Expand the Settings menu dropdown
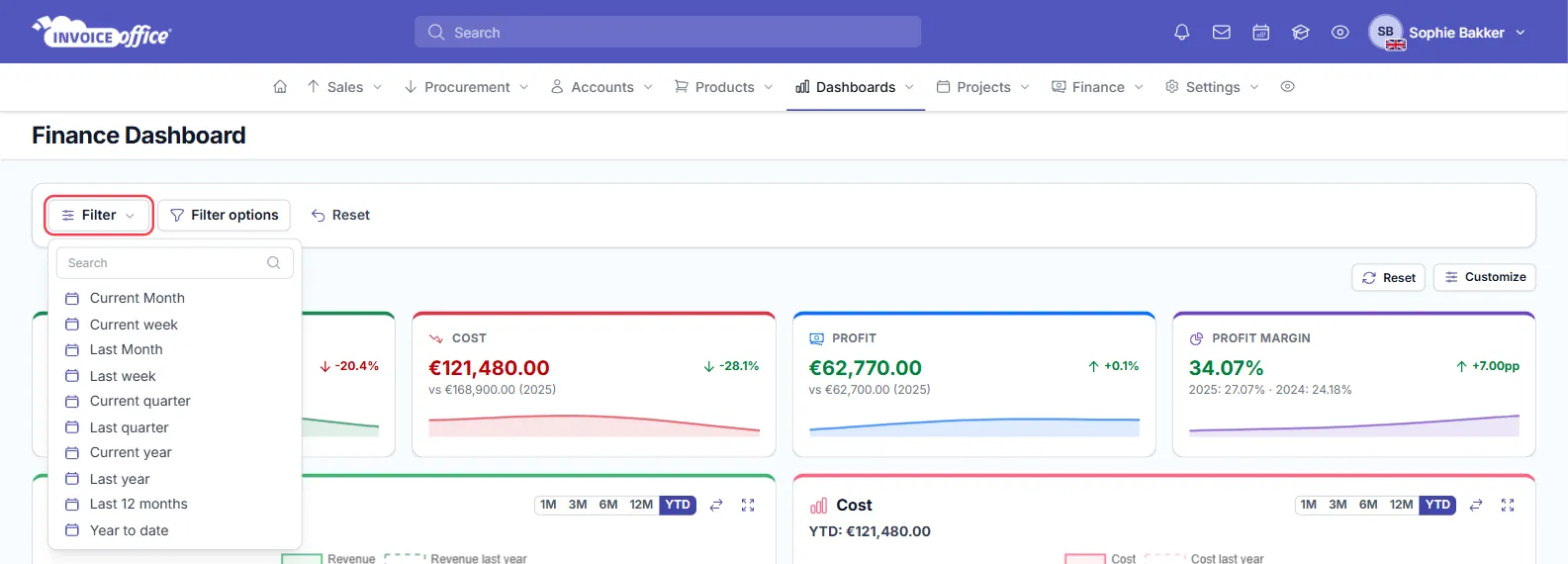1568x564 pixels. 1213,87
